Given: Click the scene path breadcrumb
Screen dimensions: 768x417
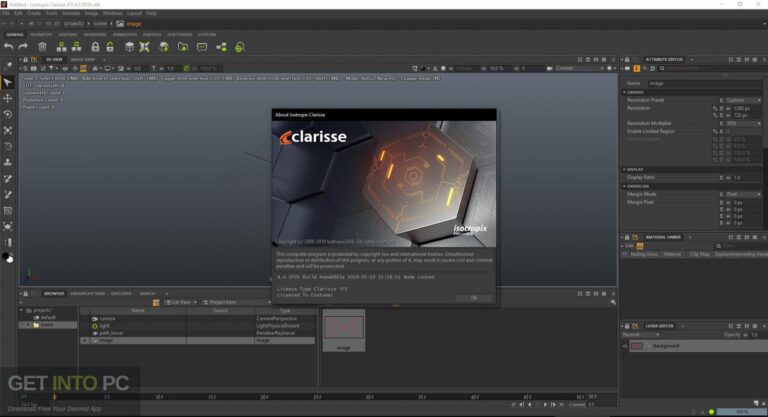Looking at the screenshot, I should point(100,24).
